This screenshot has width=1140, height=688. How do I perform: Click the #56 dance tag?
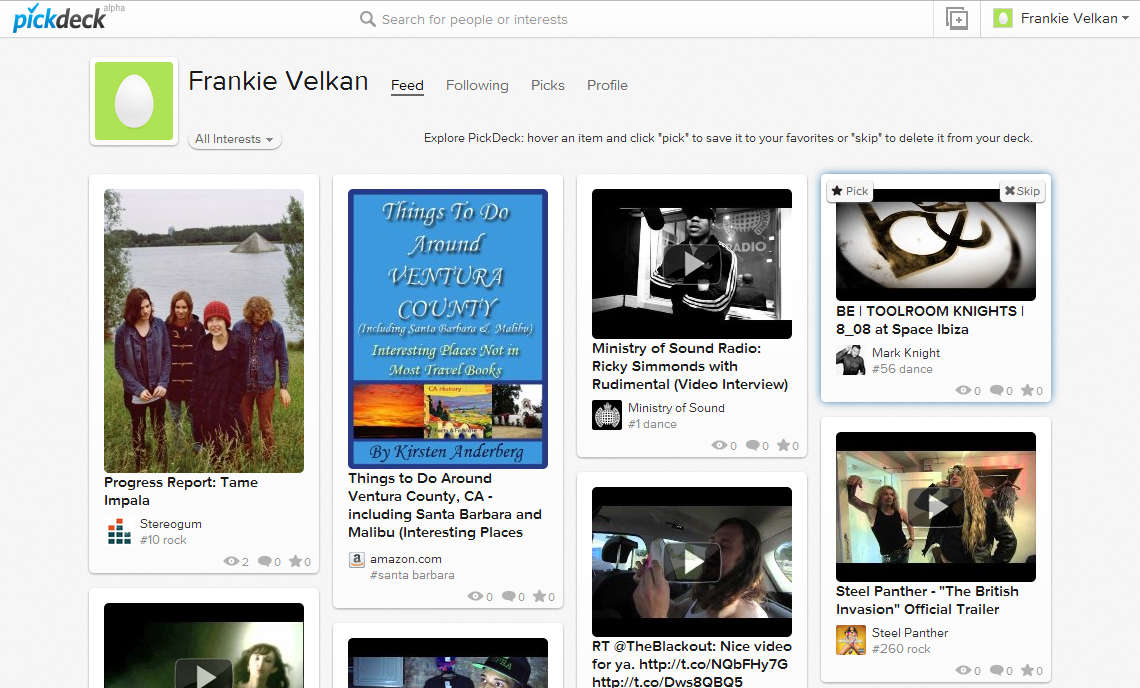point(902,369)
